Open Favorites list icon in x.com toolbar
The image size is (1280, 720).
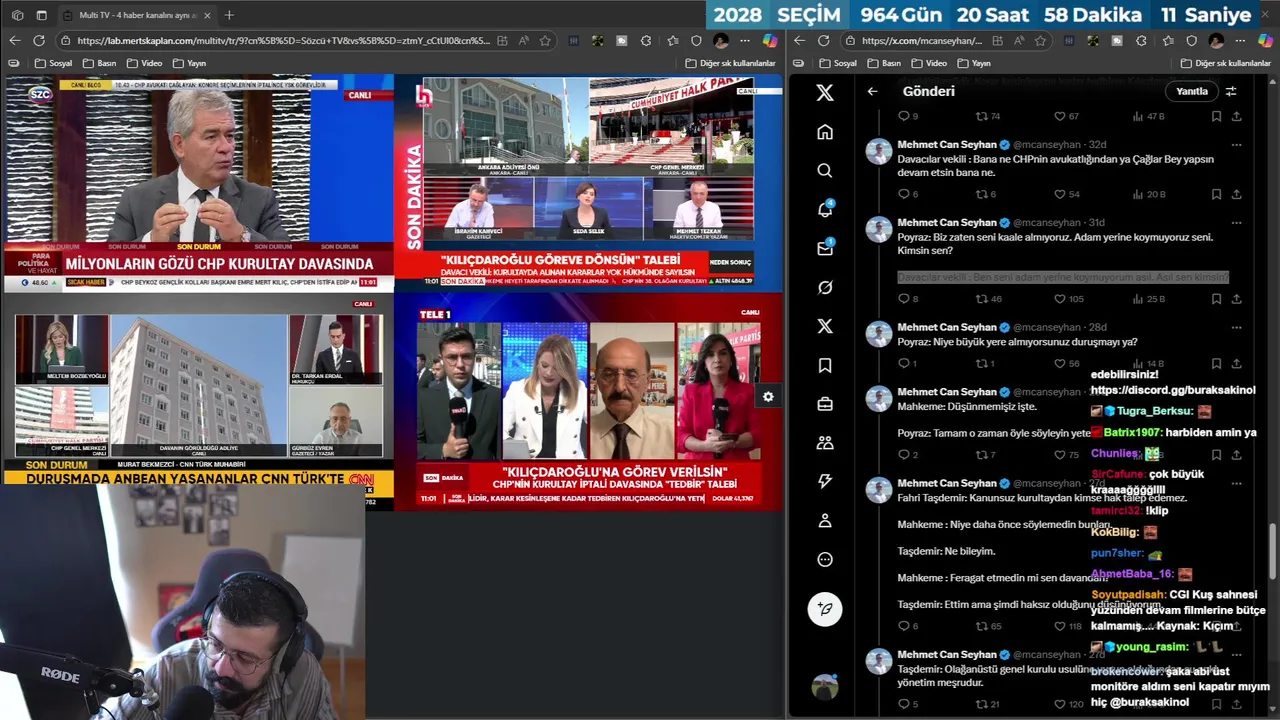point(1167,41)
